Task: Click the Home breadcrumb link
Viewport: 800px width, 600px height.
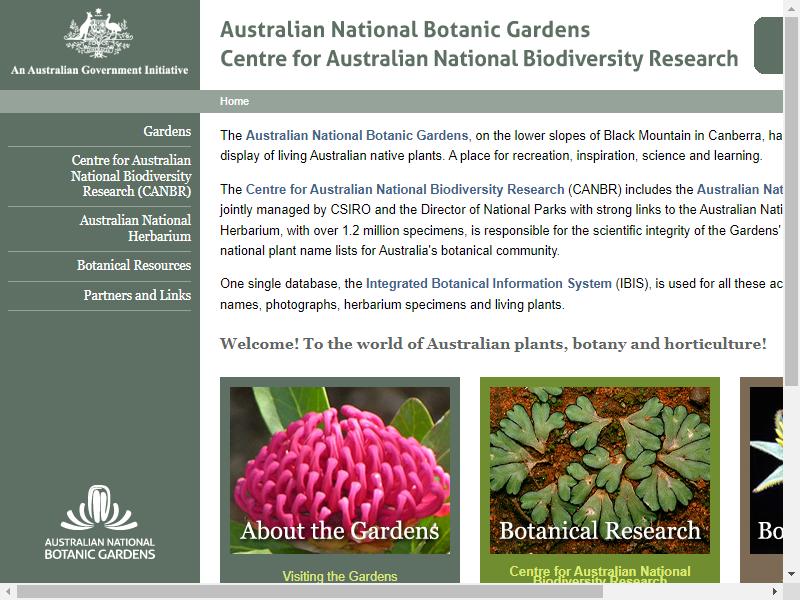Action: pos(234,101)
